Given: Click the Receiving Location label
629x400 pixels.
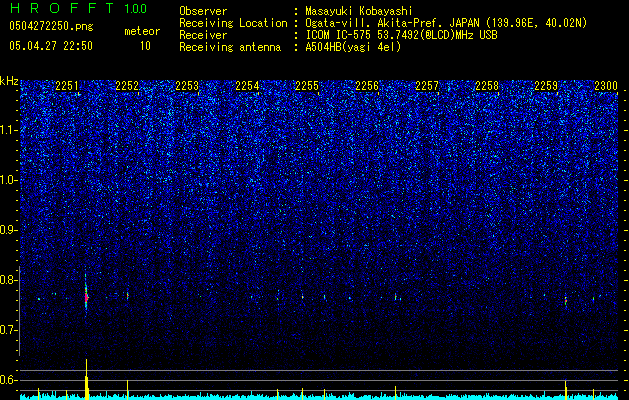Looking at the screenshot, I should point(233,23).
